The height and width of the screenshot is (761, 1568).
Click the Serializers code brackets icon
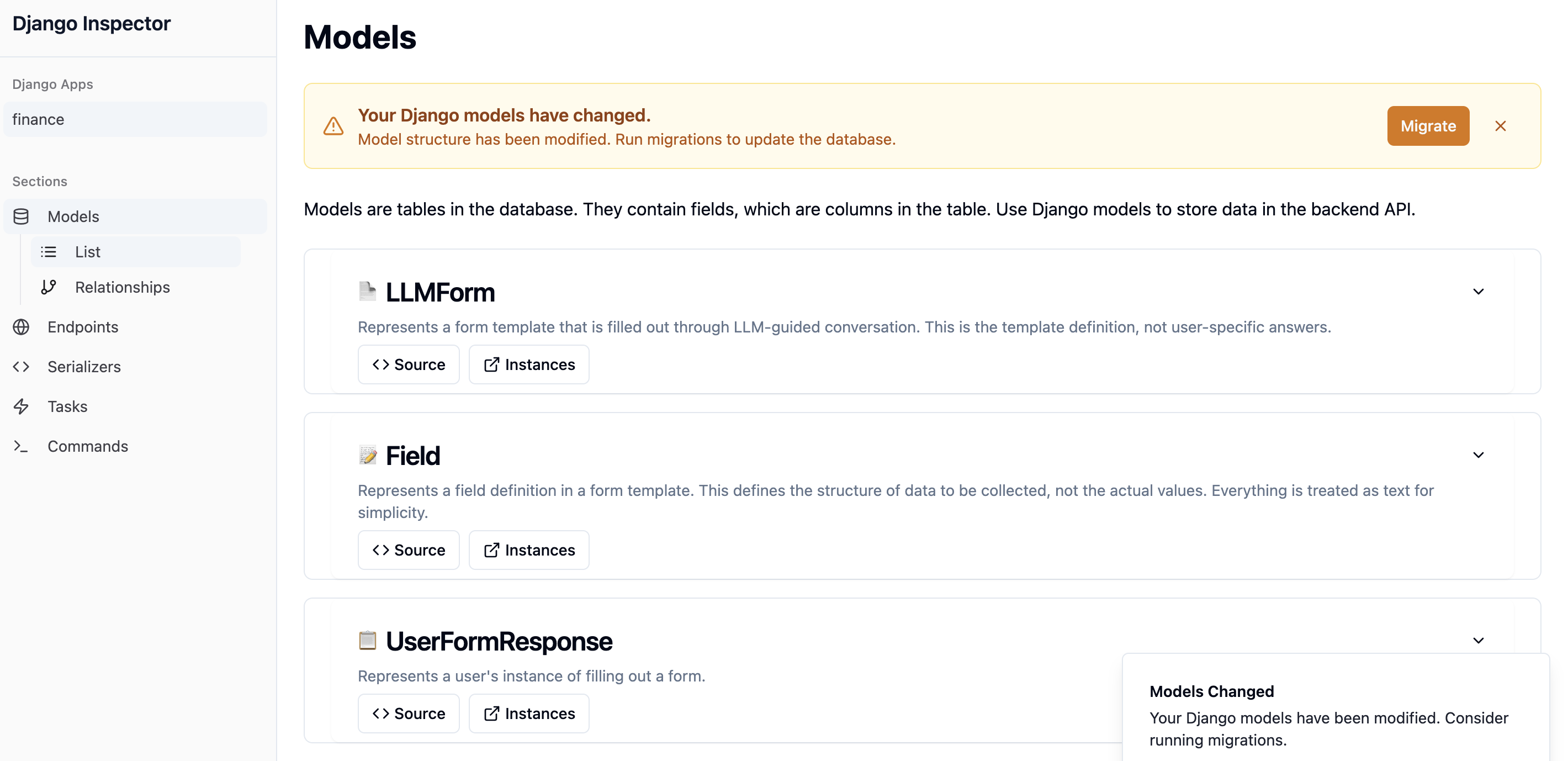click(22, 367)
